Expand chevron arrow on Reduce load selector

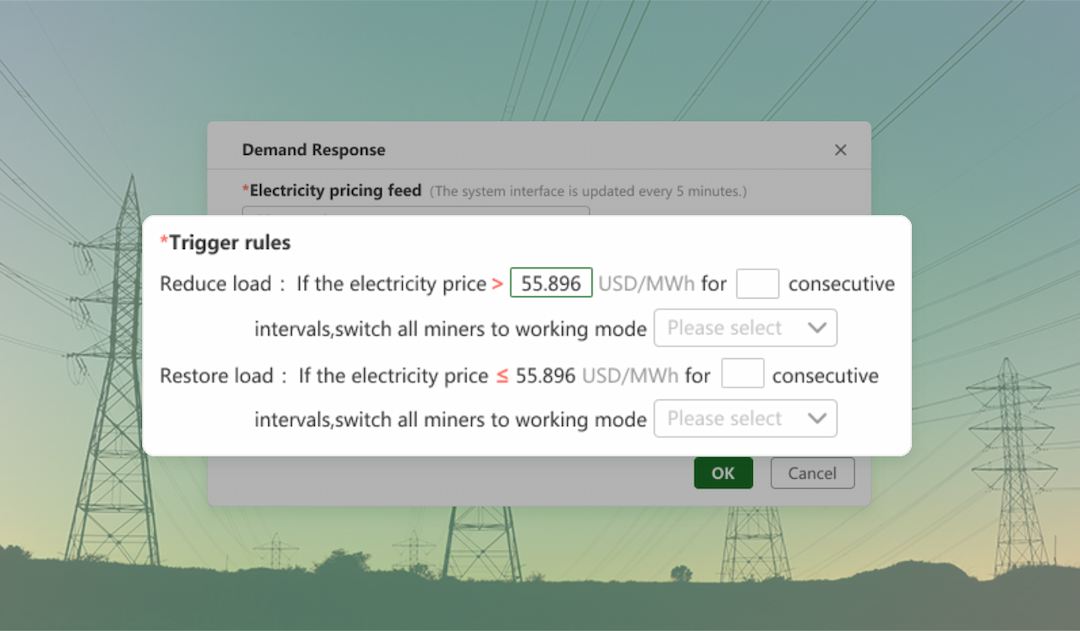click(817, 328)
